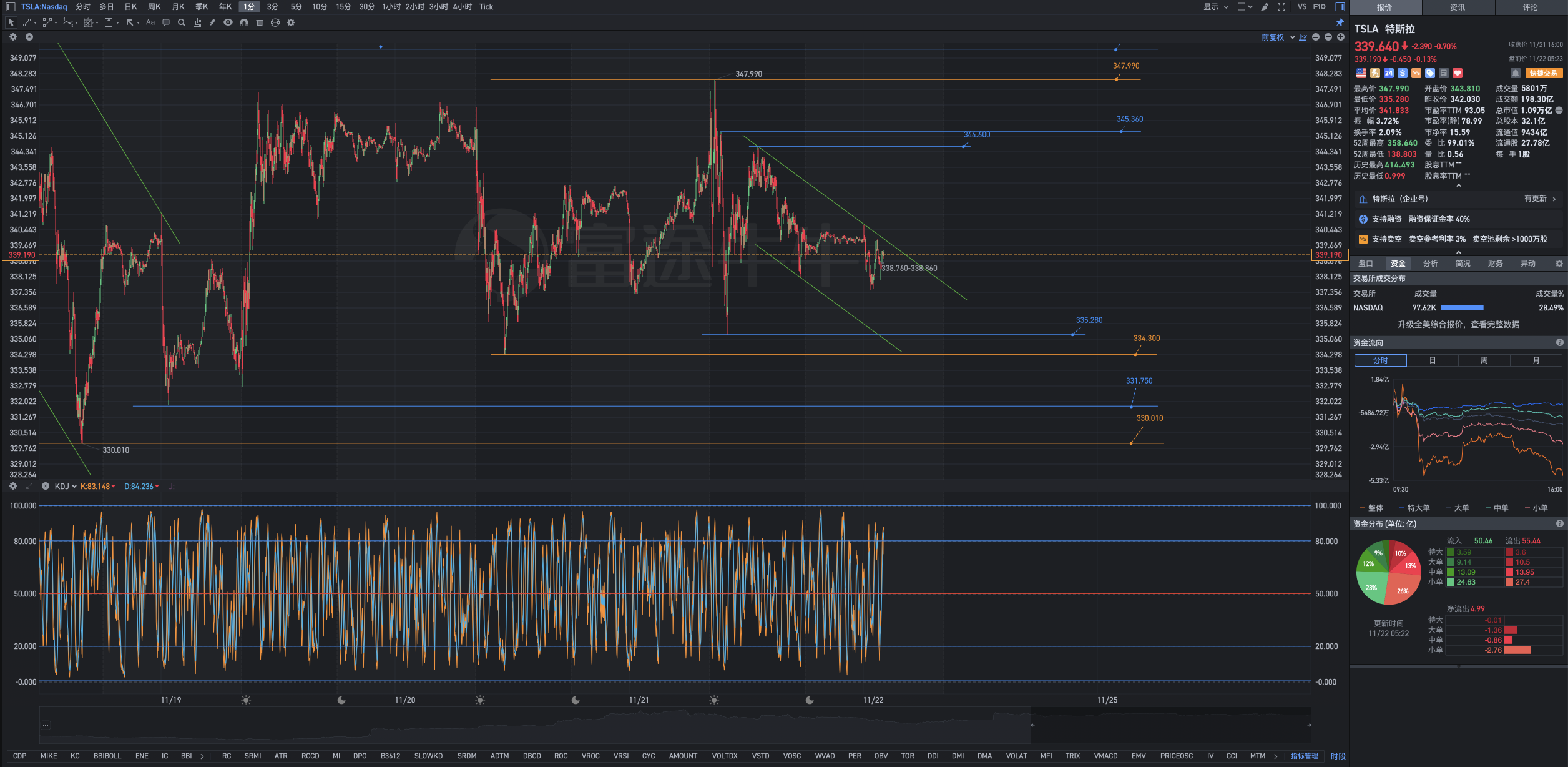
Task: Add the MACD-like VMACD indicator
Action: [x=1105, y=756]
